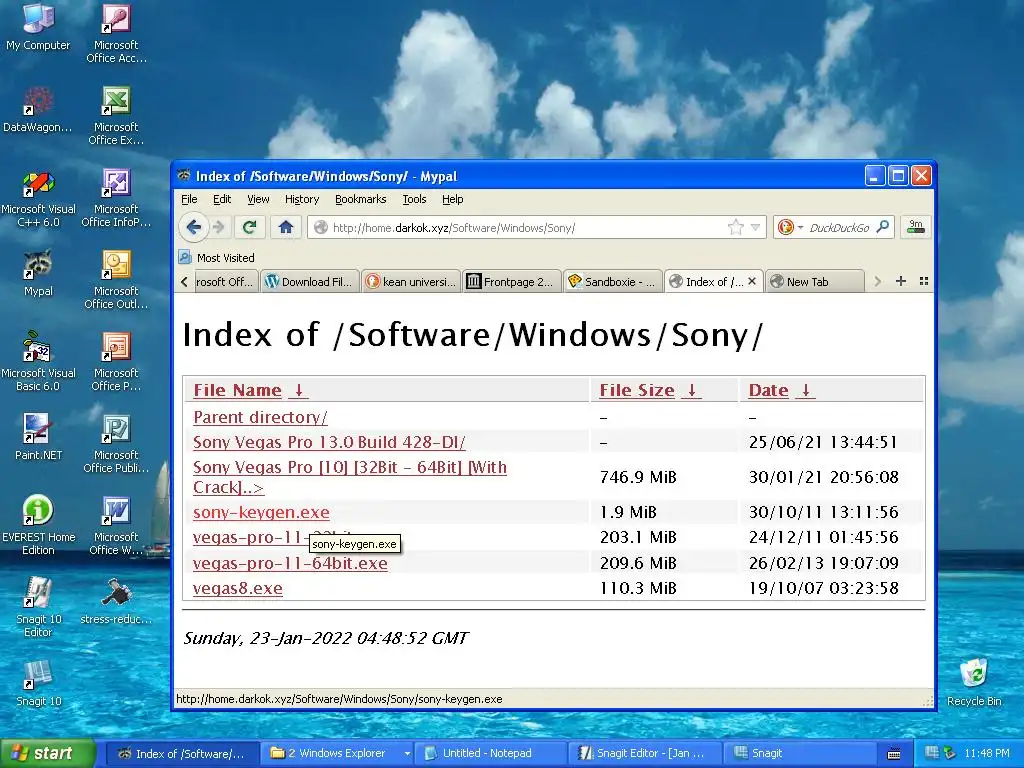Click the 746.9 MiB file size cell

click(x=638, y=477)
